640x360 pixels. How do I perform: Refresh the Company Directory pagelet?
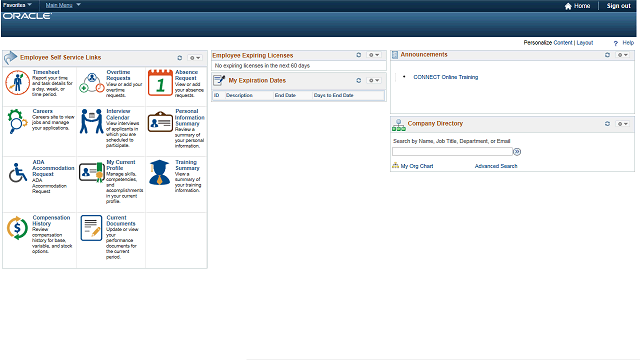[x=607, y=124]
